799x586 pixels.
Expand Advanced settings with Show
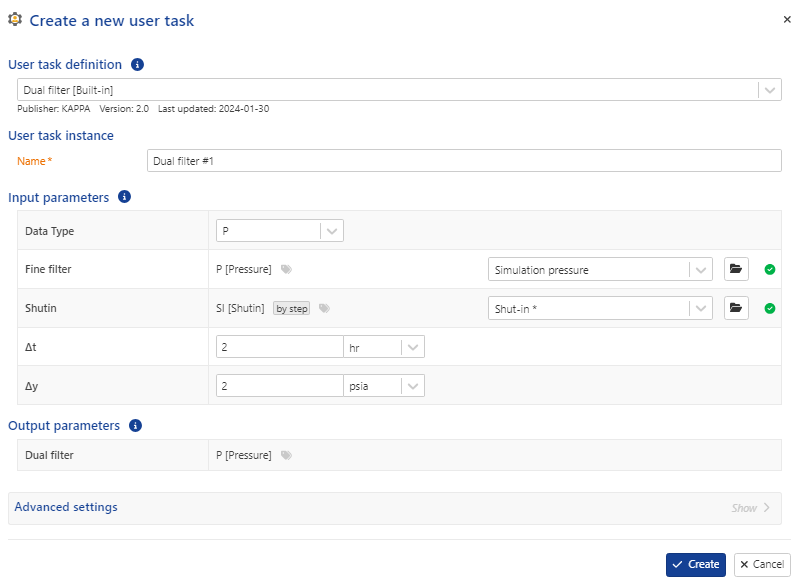(750, 508)
